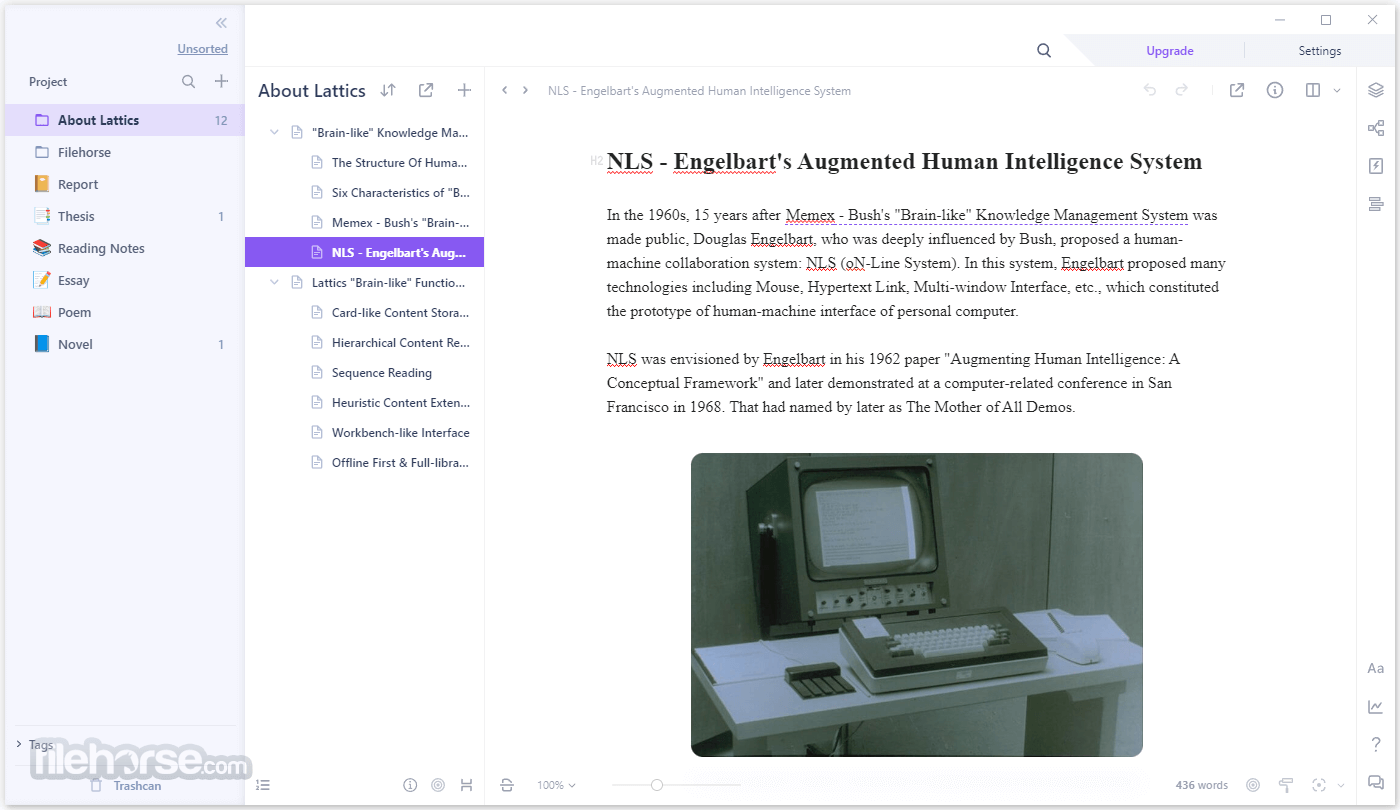Open font settings with the Aa icon
This screenshot has height=810, width=1400.
pyautogui.click(x=1376, y=668)
